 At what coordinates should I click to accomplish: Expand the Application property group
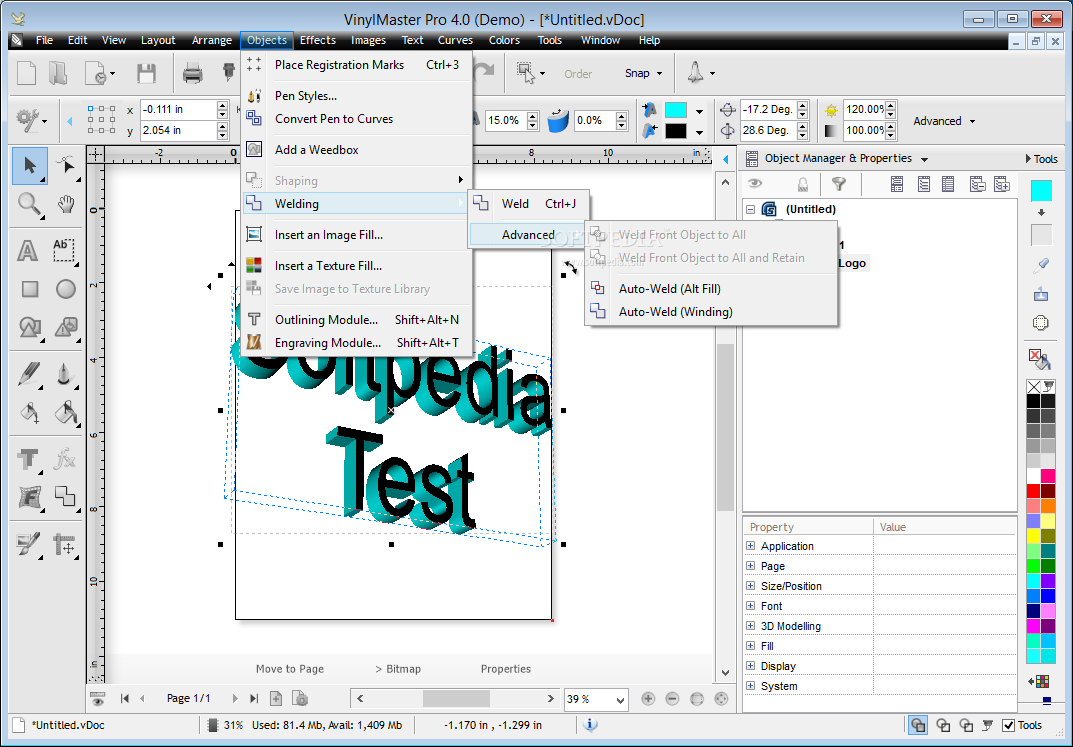(x=750, y=546)
